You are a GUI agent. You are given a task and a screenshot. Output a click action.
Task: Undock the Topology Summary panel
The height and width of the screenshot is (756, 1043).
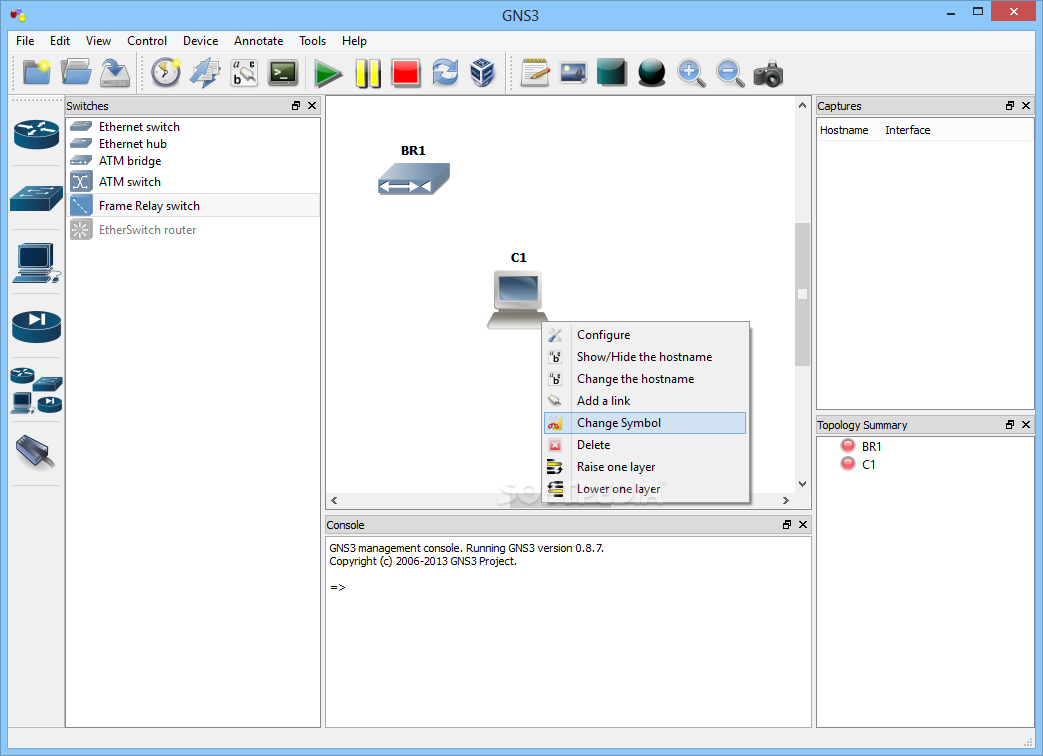(1010, 425)
